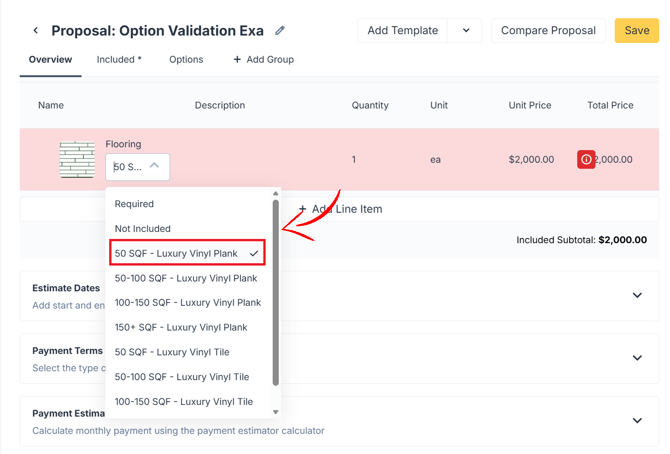Click the Add Template button
The height and width of the screenshot is (454, 670).
point(403,30)
